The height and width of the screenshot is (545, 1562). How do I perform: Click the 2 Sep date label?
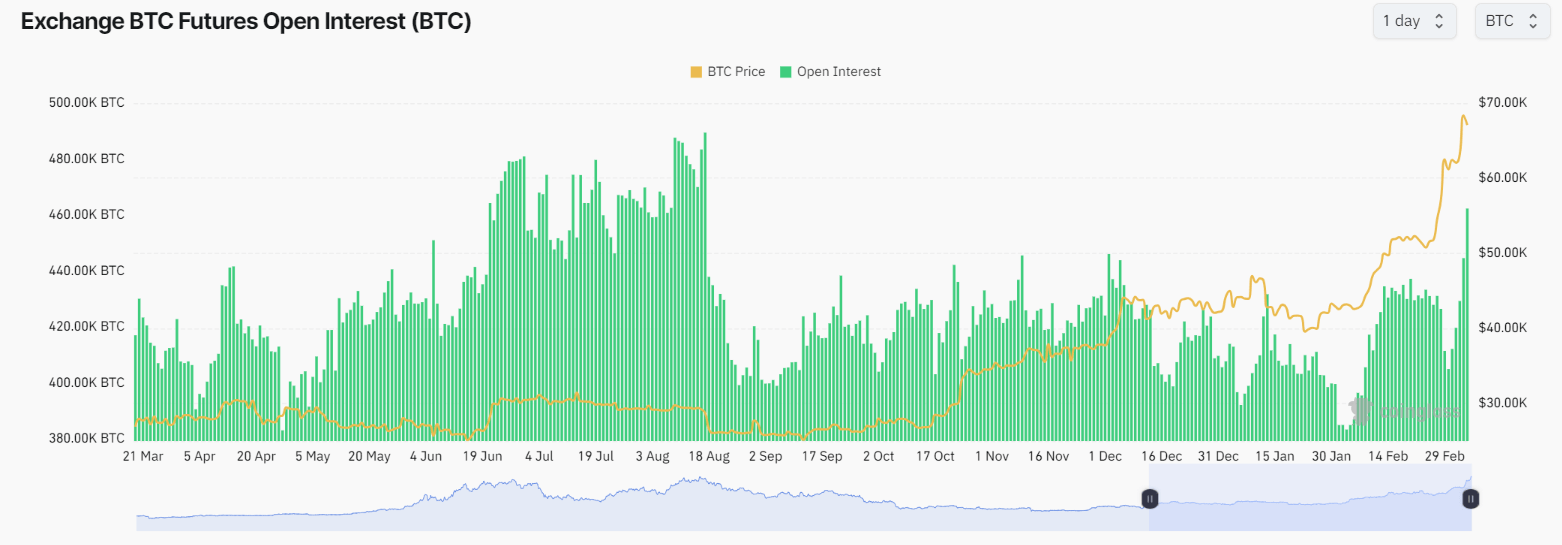(765, 457)
